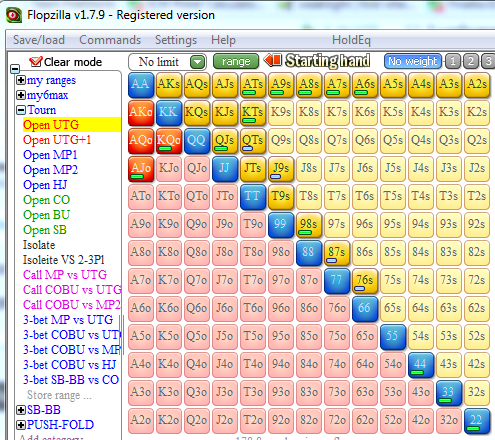
Task: Select weight preset 1 button
Action: (x=453, y=61)
